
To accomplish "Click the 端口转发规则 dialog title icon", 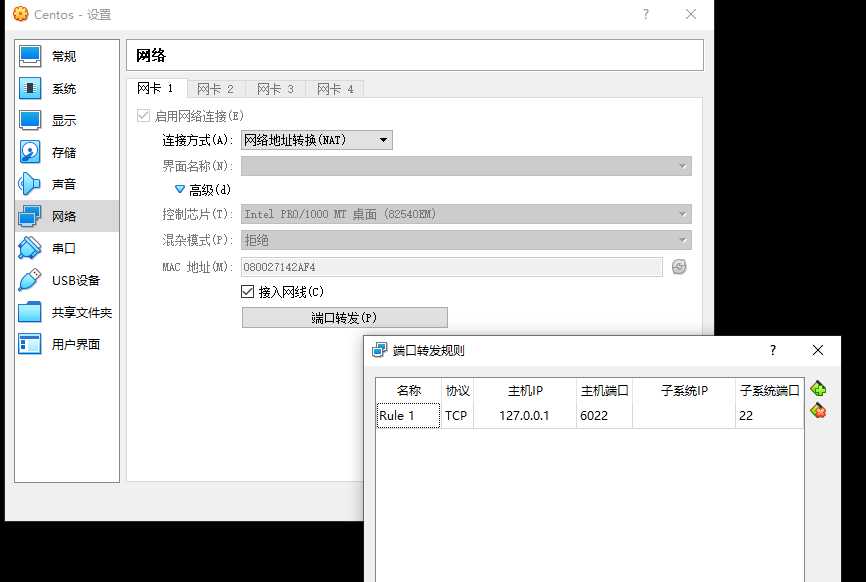I will tap(379, 350).
